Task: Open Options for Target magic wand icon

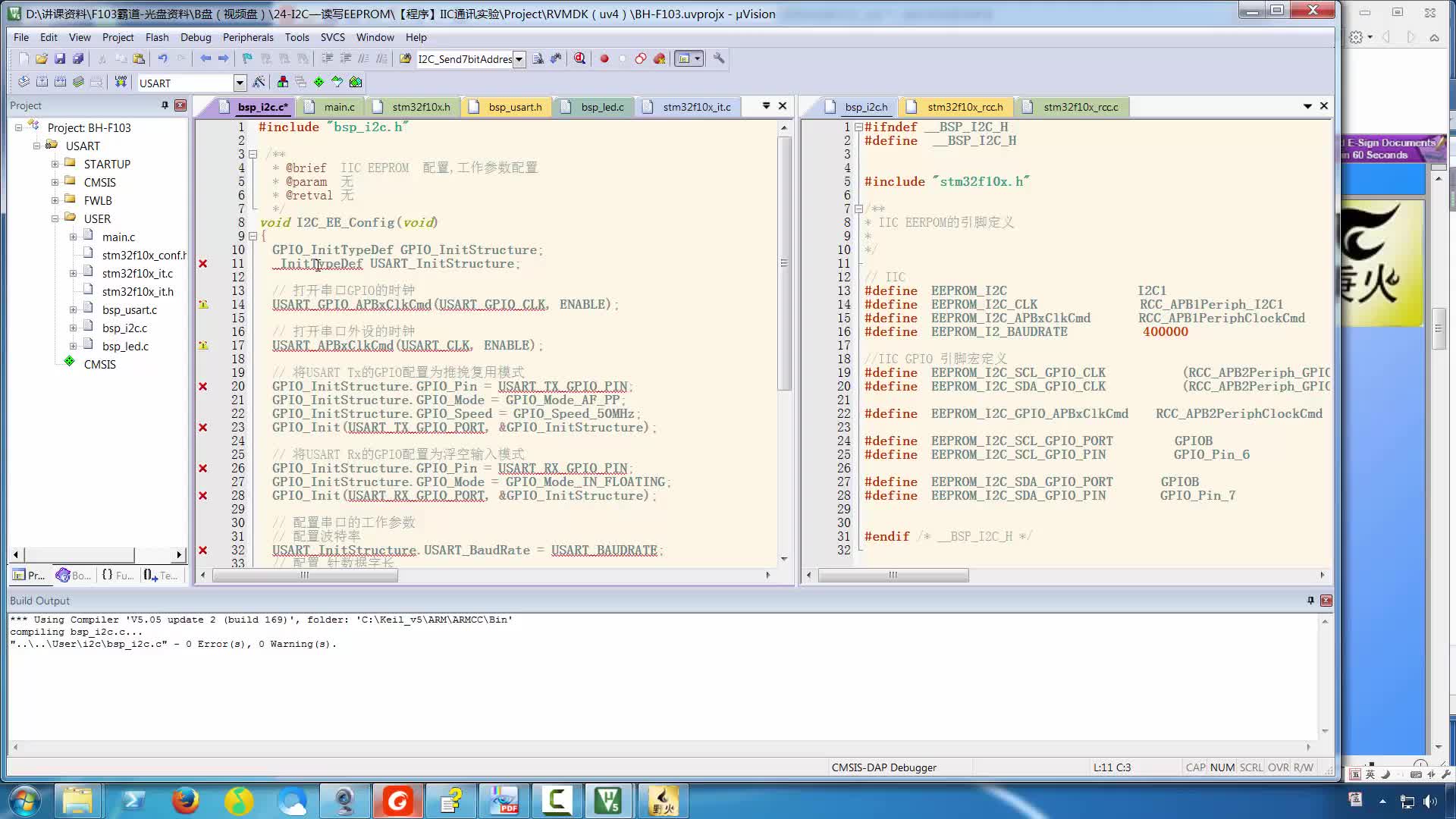Action: pos(259,82)
